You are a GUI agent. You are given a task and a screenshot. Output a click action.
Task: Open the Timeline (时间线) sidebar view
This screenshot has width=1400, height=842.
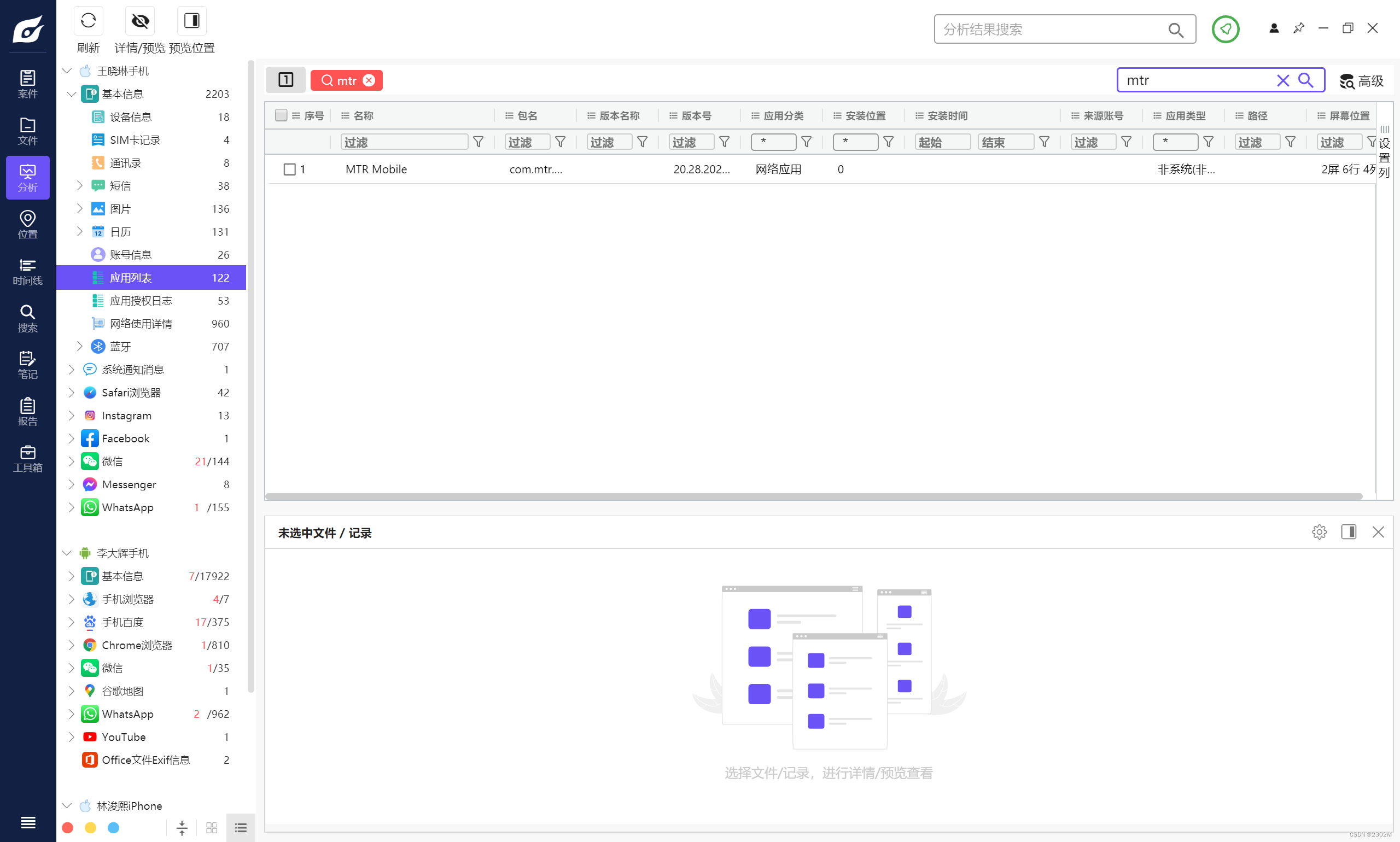coord(27,272)
